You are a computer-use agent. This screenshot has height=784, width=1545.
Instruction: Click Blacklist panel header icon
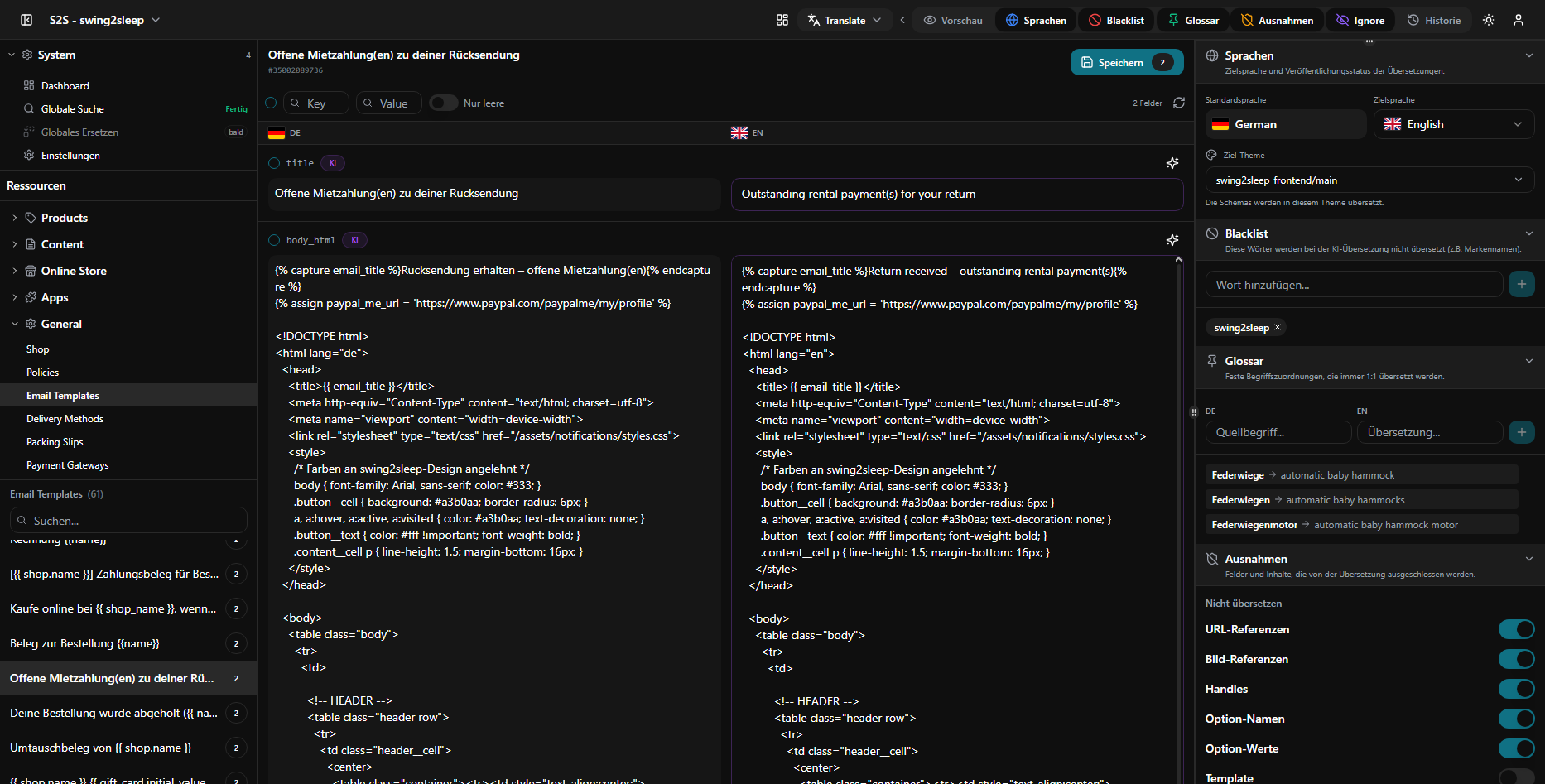[x=1212, y=233]
